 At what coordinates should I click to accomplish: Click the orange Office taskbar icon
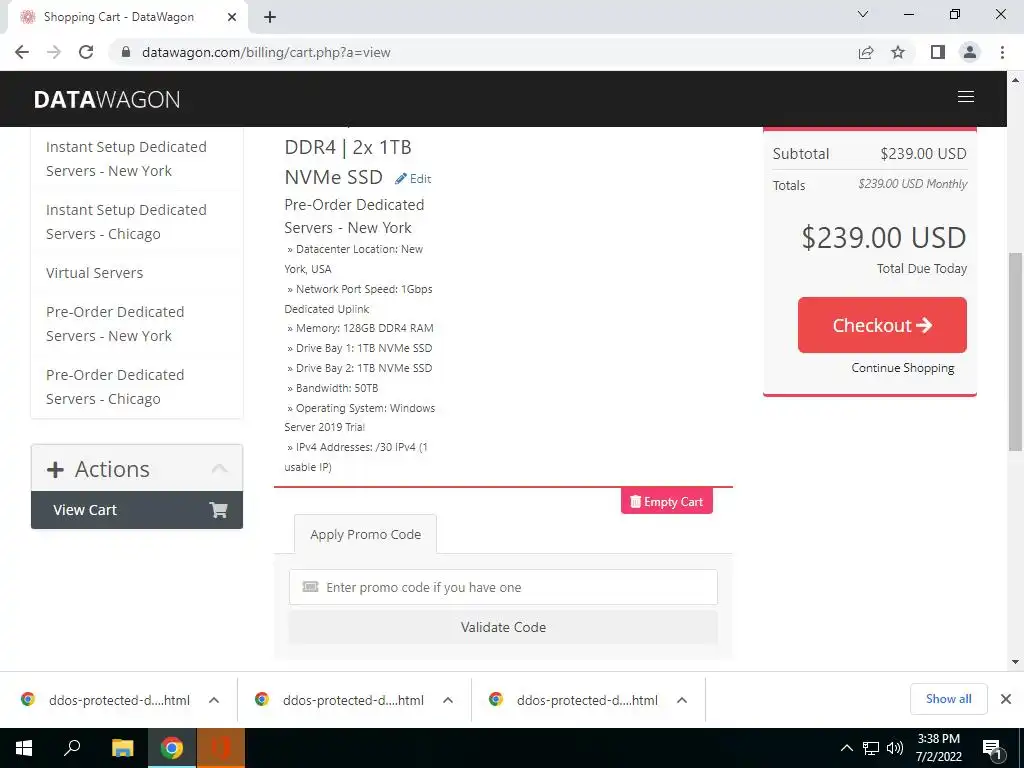click(221, 748)
